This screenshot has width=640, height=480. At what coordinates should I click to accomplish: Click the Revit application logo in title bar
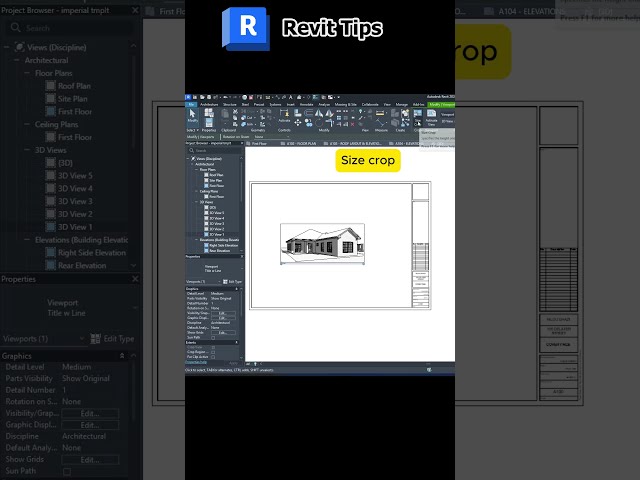point(188,97)
